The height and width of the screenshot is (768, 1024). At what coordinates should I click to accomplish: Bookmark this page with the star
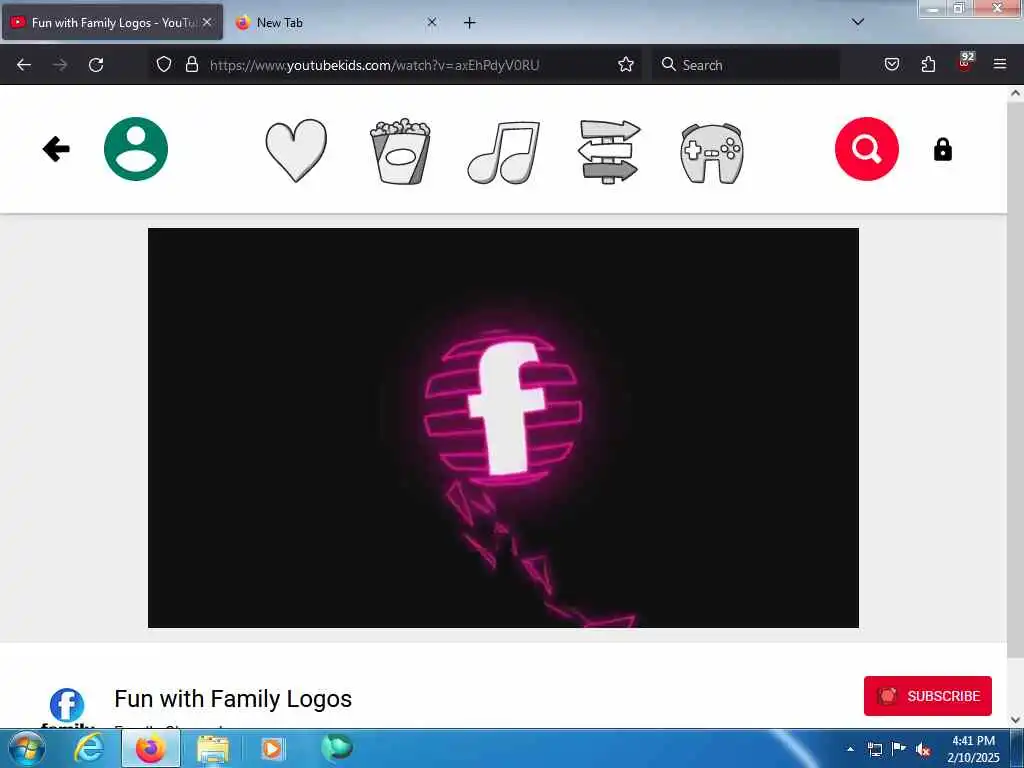626,65
